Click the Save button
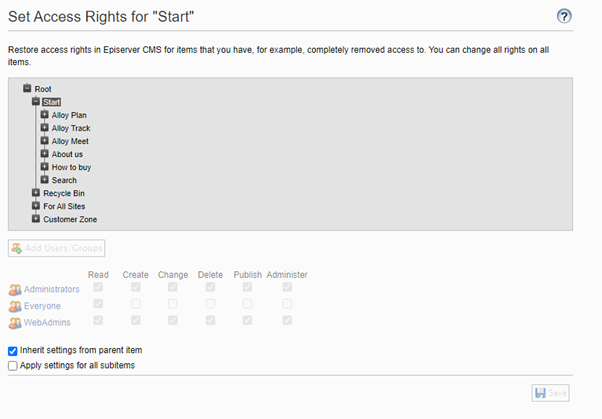The width and height of the screenshot is (602, 419). click(551, 393)
